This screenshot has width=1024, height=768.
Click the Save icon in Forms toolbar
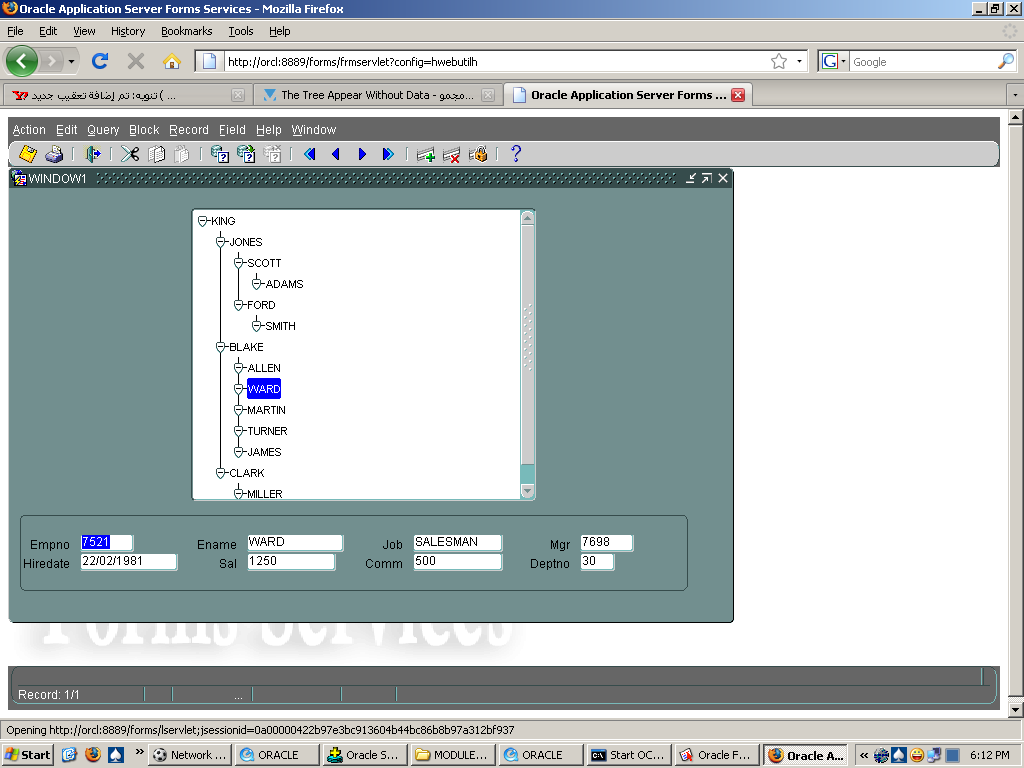28,154
